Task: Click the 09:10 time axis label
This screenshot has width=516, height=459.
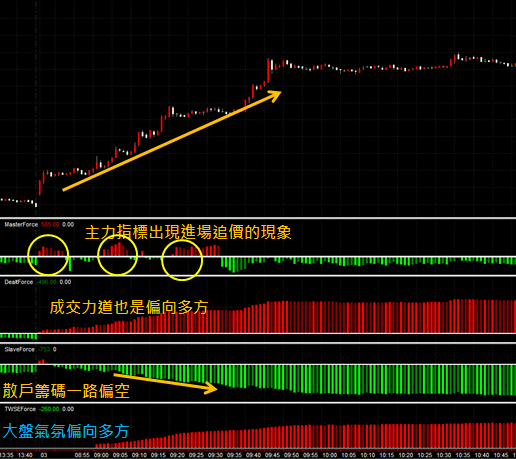Action: (x=139, y=455)
